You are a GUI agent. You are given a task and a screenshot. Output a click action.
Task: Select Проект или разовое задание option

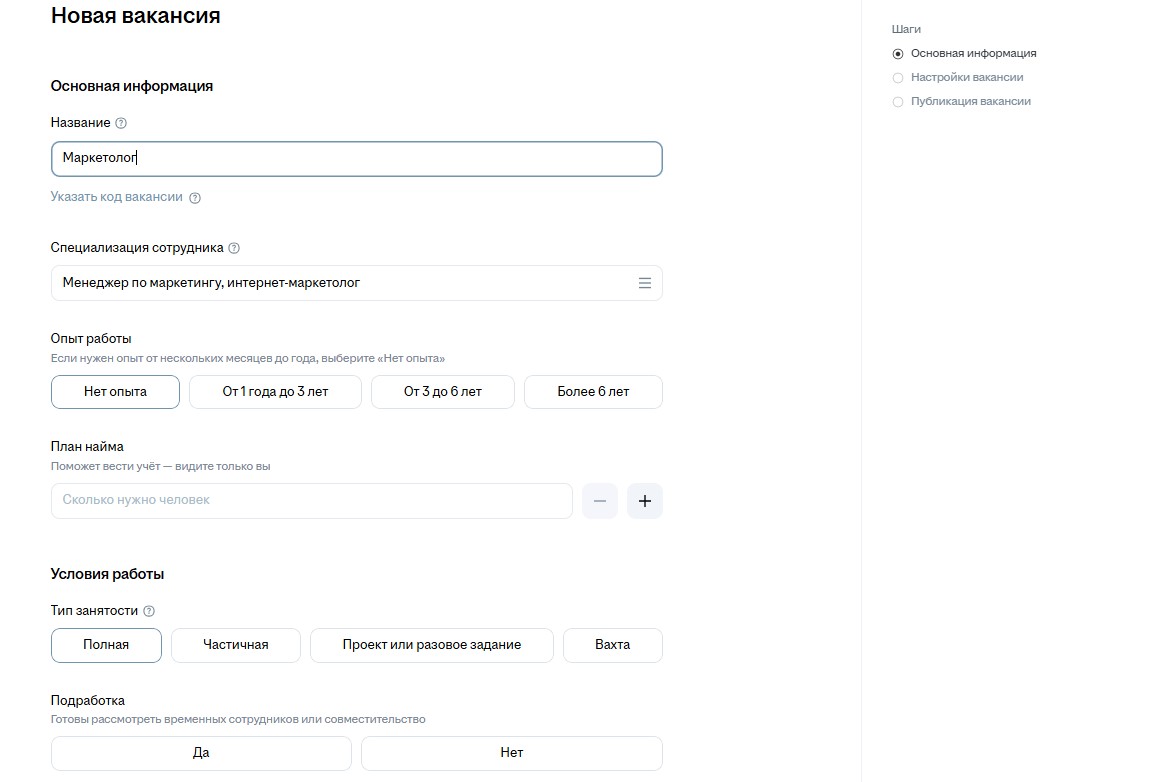pos(431,645)
